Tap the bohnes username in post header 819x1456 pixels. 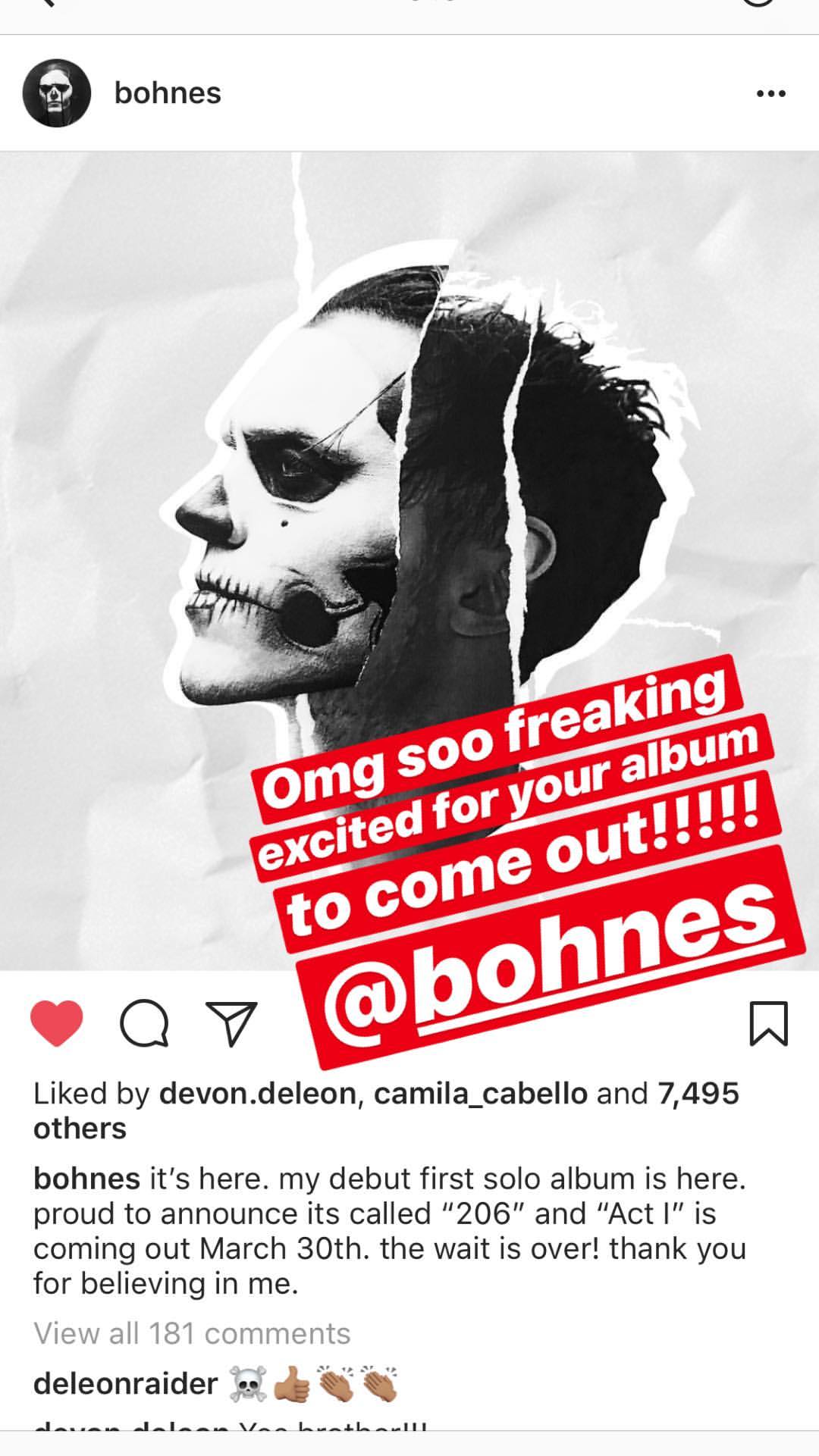(x=168, y=93)
